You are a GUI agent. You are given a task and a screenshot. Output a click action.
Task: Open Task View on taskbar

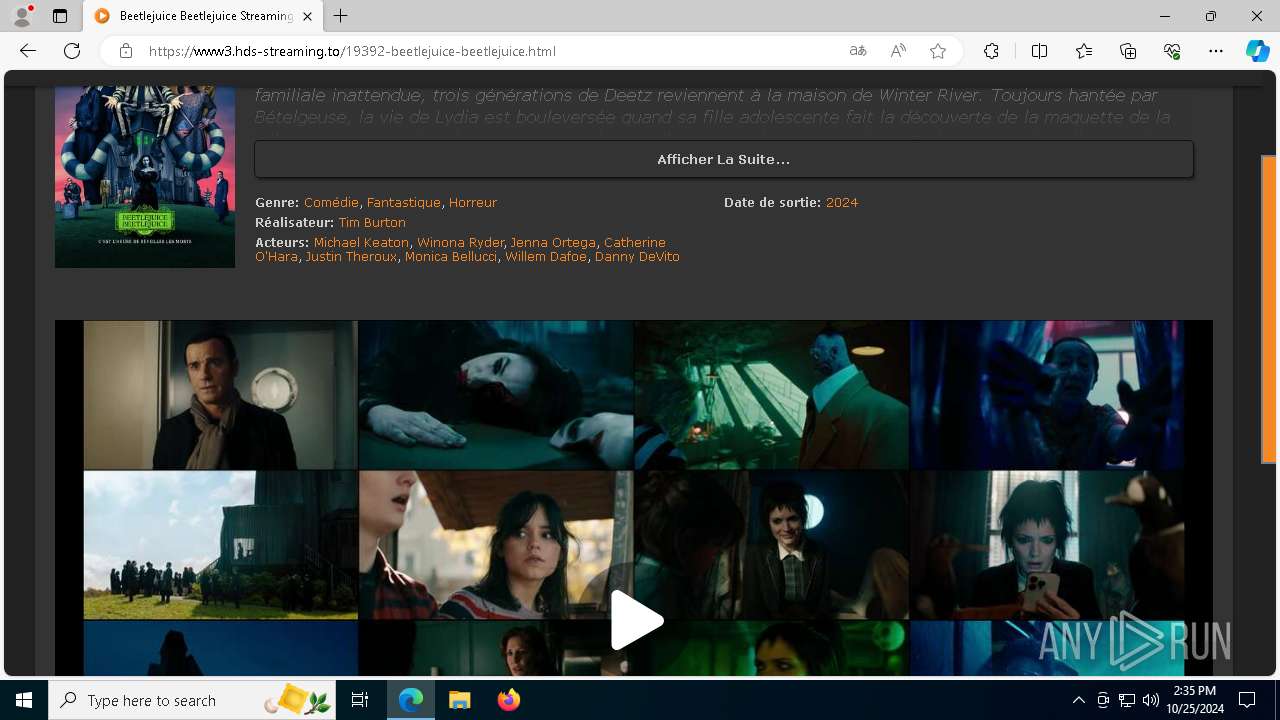pyautogui.click(x=360, y=700)
